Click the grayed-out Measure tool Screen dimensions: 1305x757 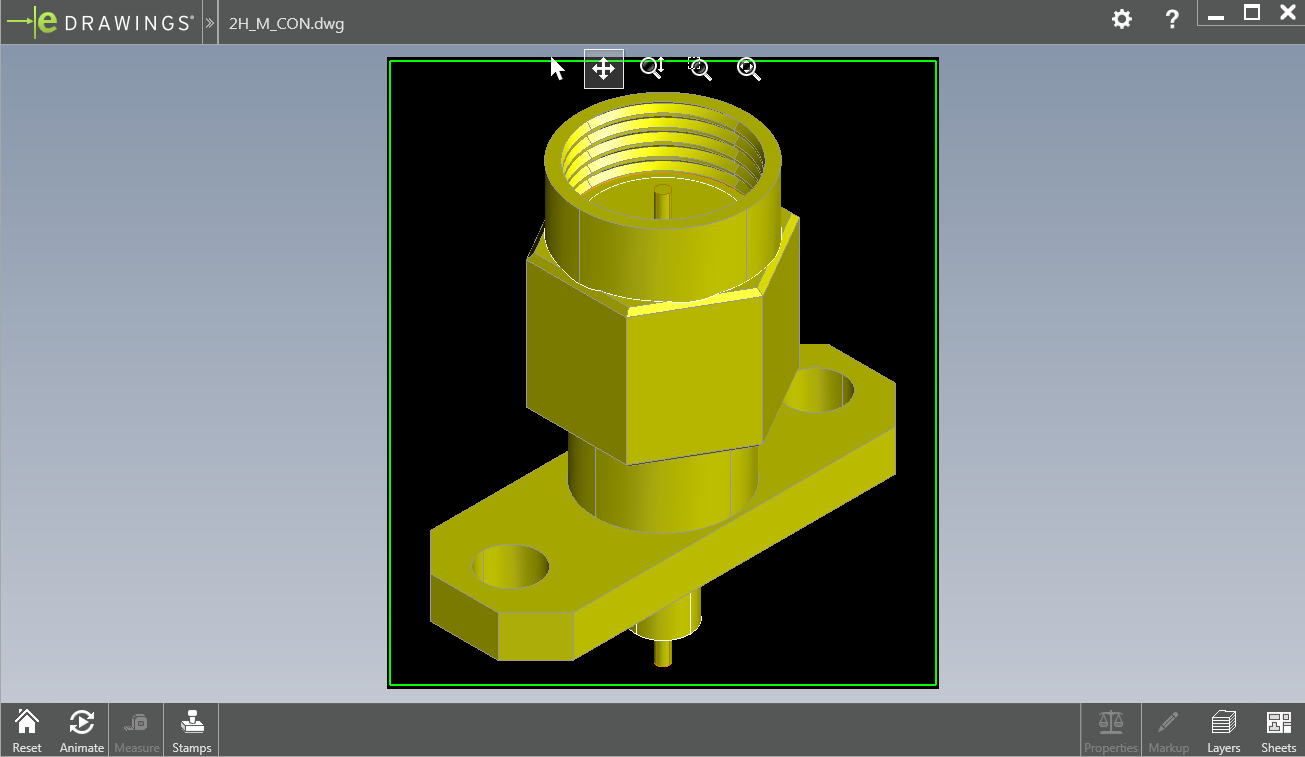click(x=137, y=730)
